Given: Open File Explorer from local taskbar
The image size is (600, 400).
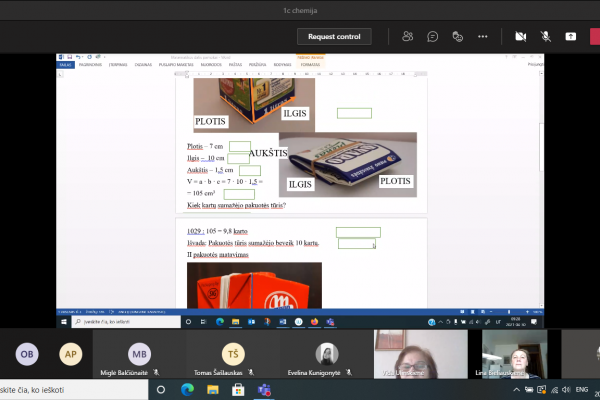Looking at the screenshot, I should [x=213, y=390].
